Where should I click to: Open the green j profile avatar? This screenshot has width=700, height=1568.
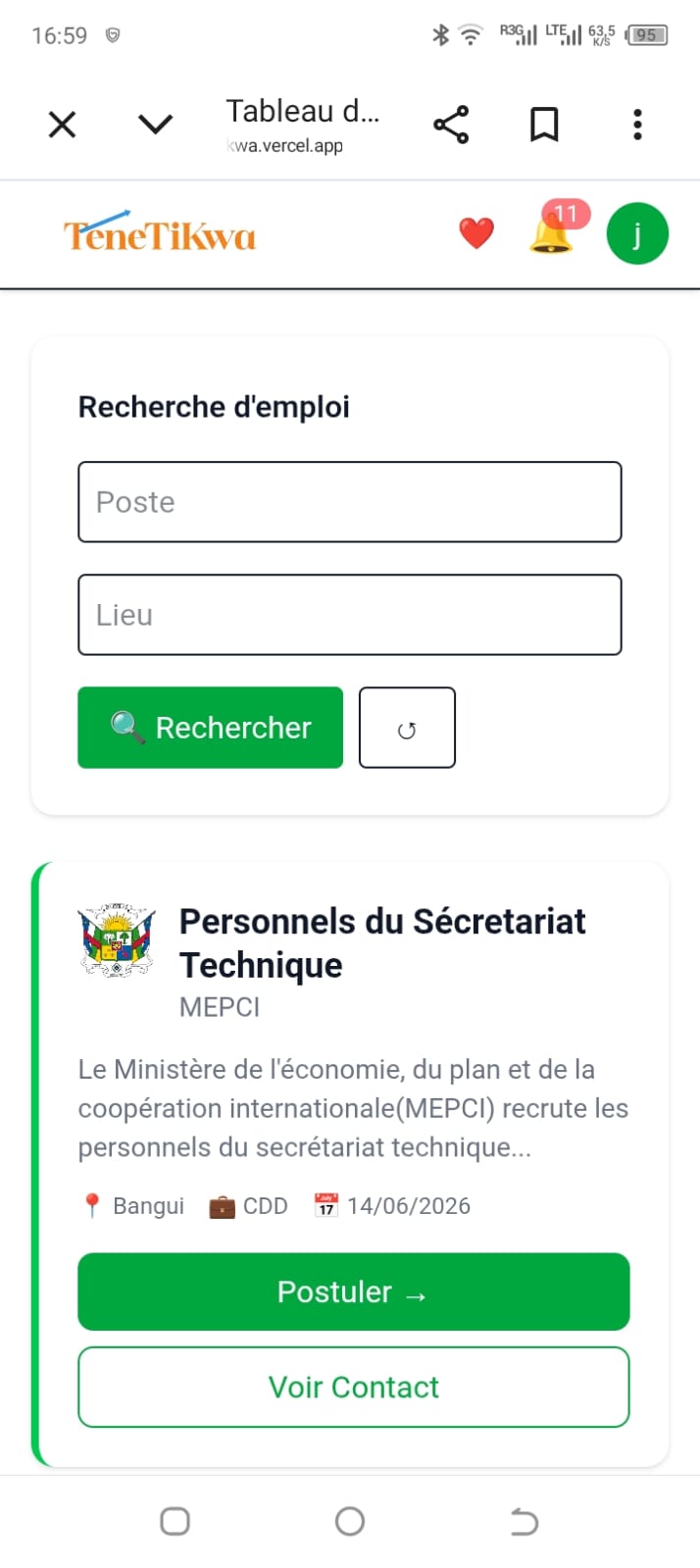click(637, 234)
